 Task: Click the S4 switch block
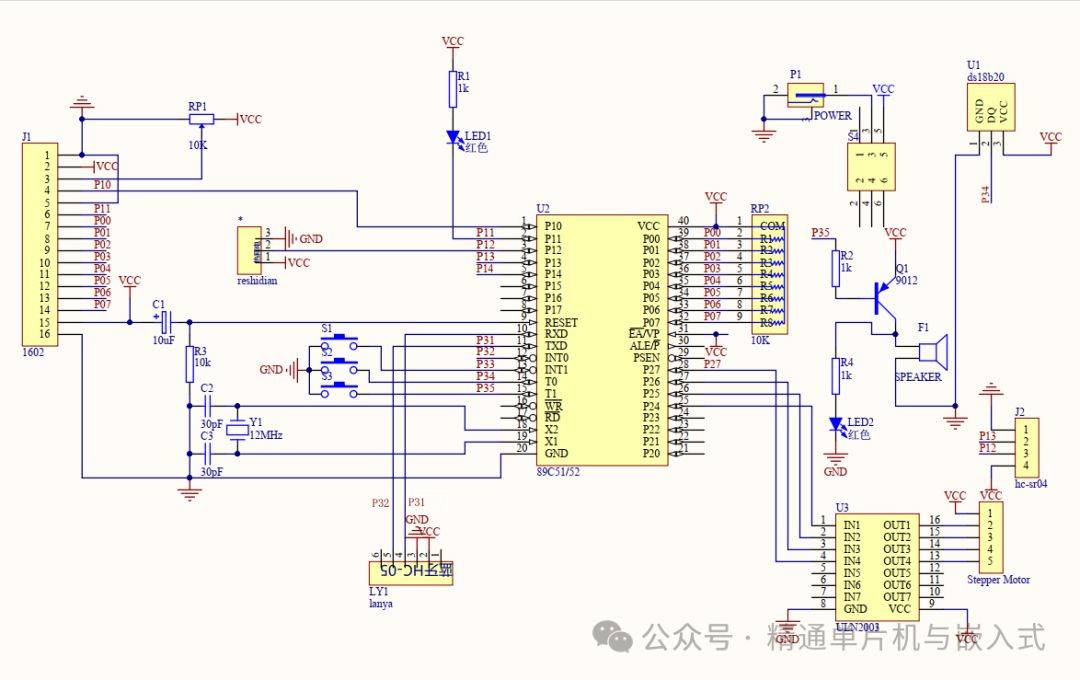pos(871,167)
